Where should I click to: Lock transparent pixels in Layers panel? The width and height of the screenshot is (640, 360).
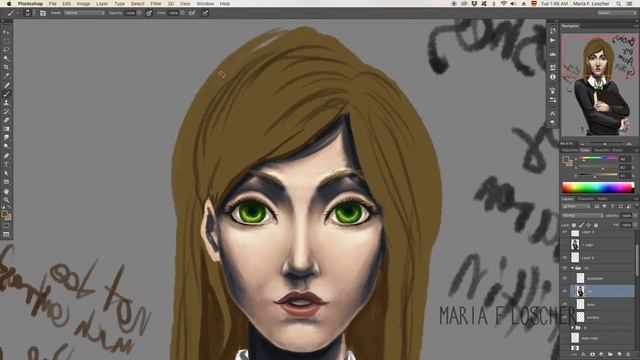click(574, 225)
